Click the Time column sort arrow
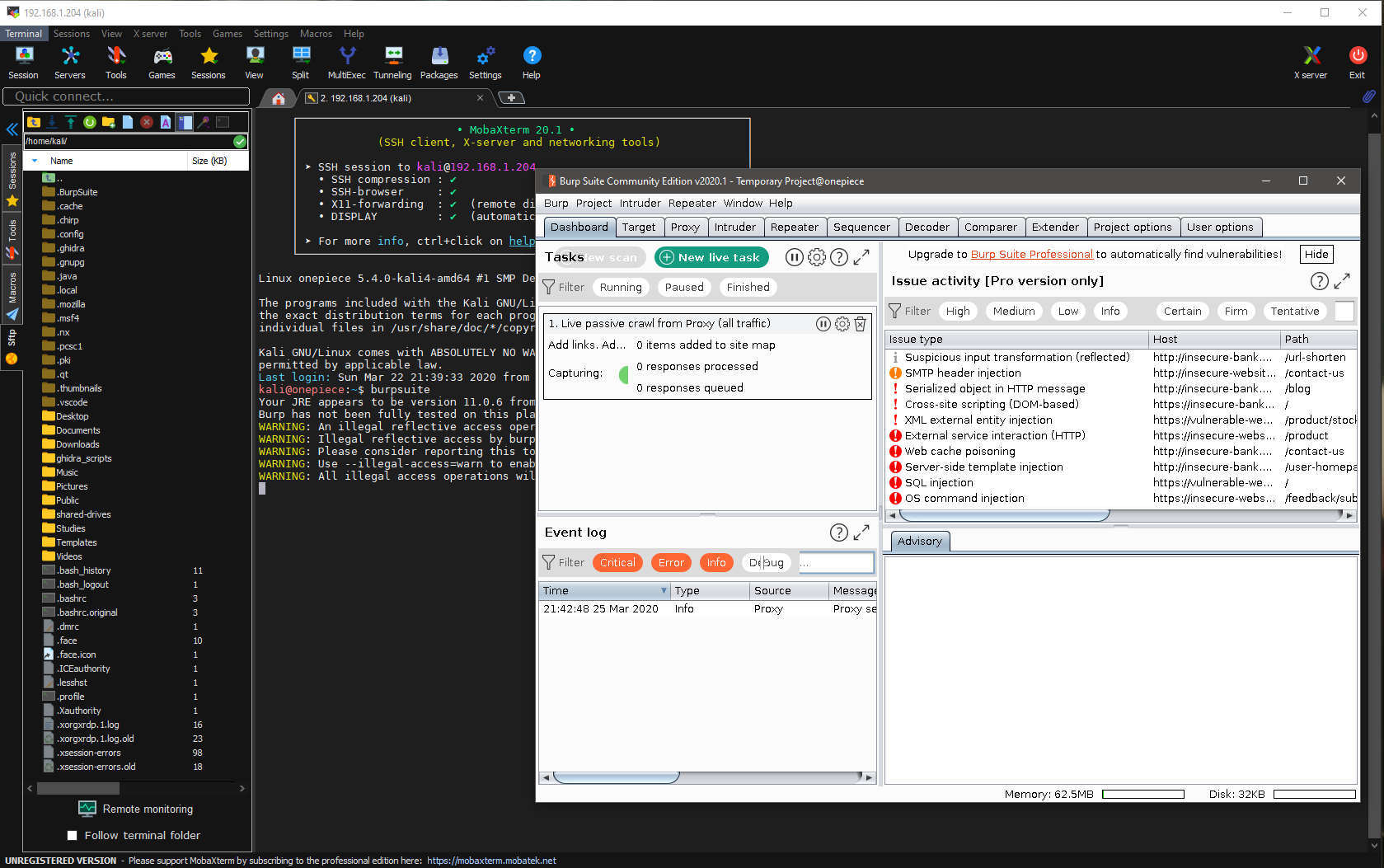 (664, 591)
